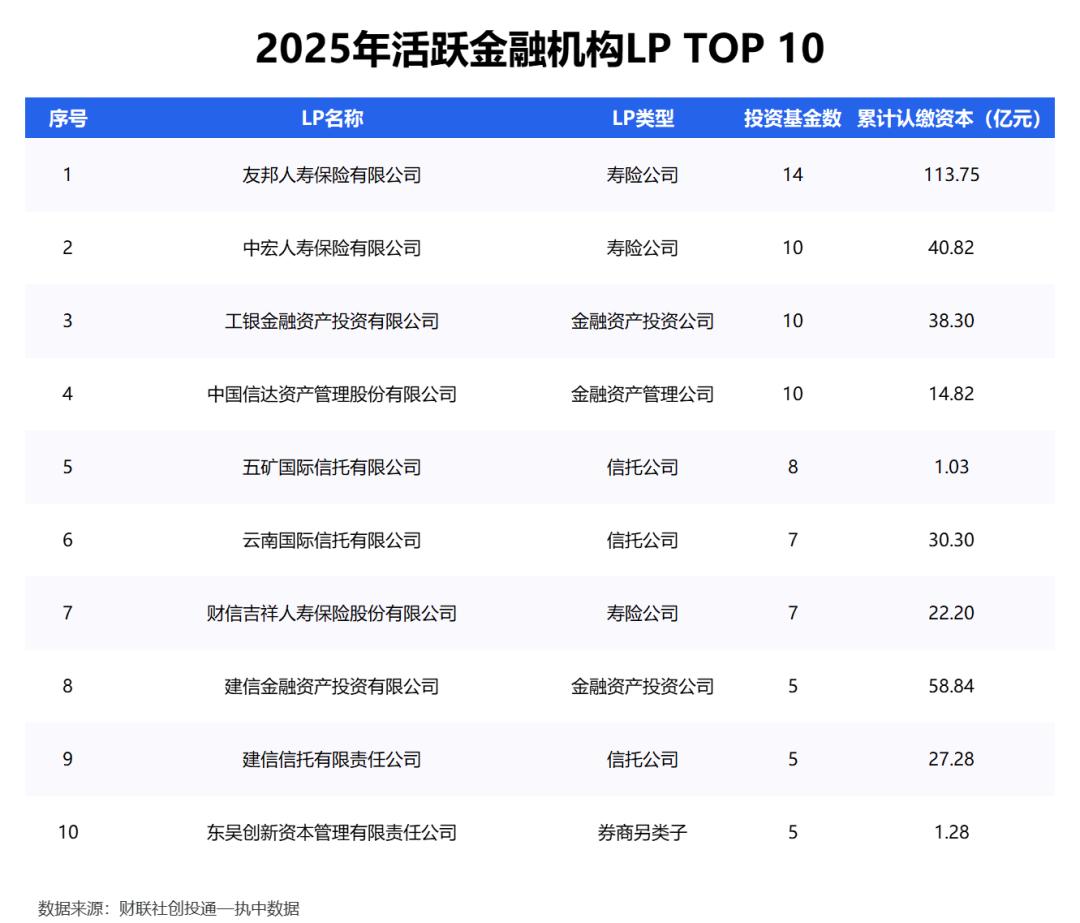Click 寿险公司 type in the 中宏人寿 row

coord(643,248)
